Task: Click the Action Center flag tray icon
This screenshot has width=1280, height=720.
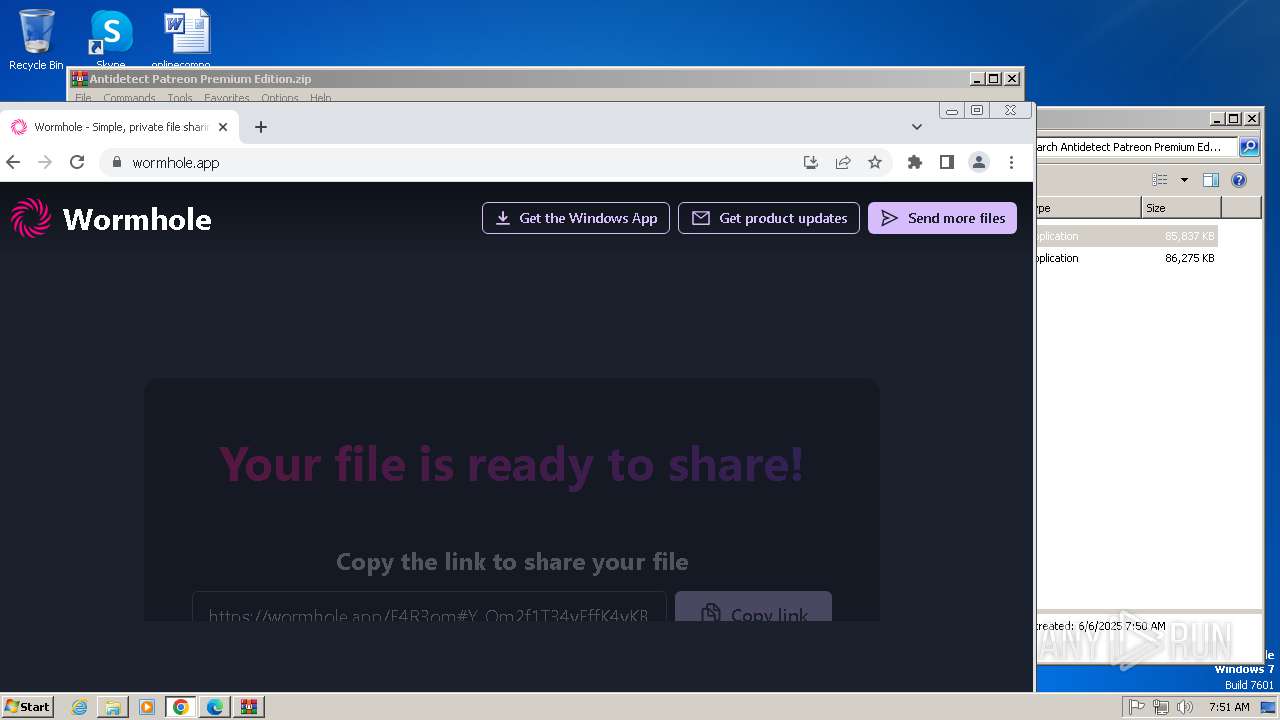Action: (1137, 707)
